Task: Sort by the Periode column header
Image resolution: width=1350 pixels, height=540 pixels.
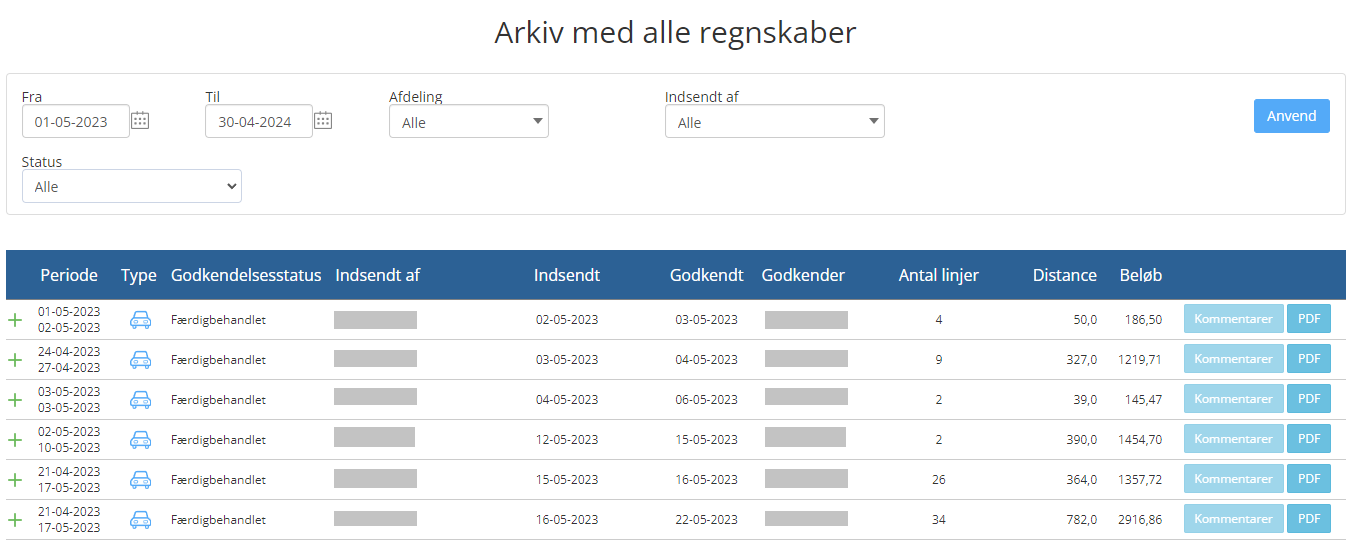Action: pyautogui.click(x=69, y=275)
